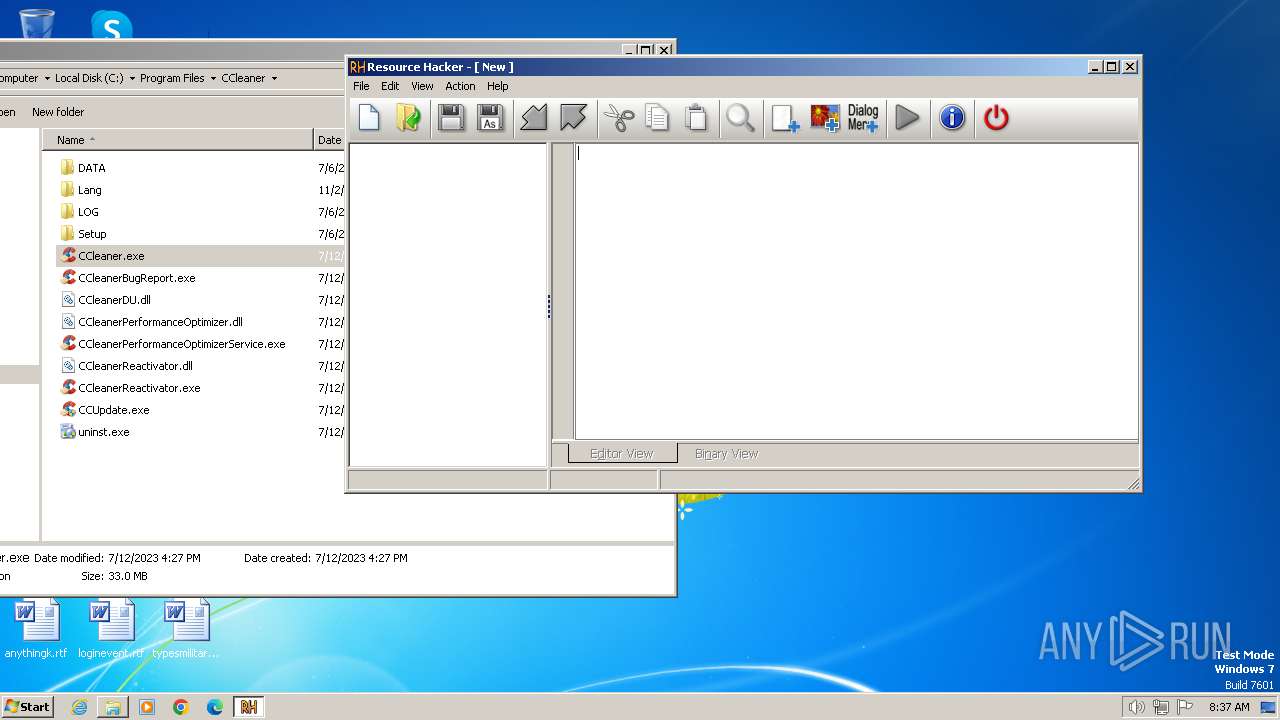This screenshot has width=1280, height=720.
Task: Click the Dialog Menu toolbar icon
Action: point(863,118)
